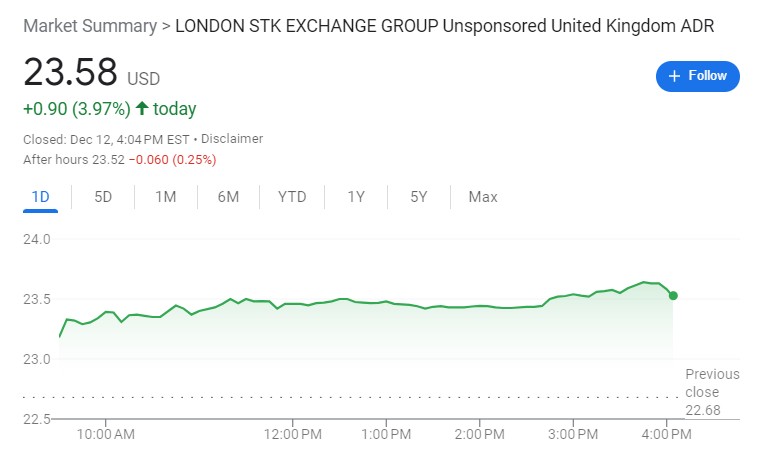Open the Disclaimer link
The width and height of the screenshot is (769, 462).
(x=234, y=139)
